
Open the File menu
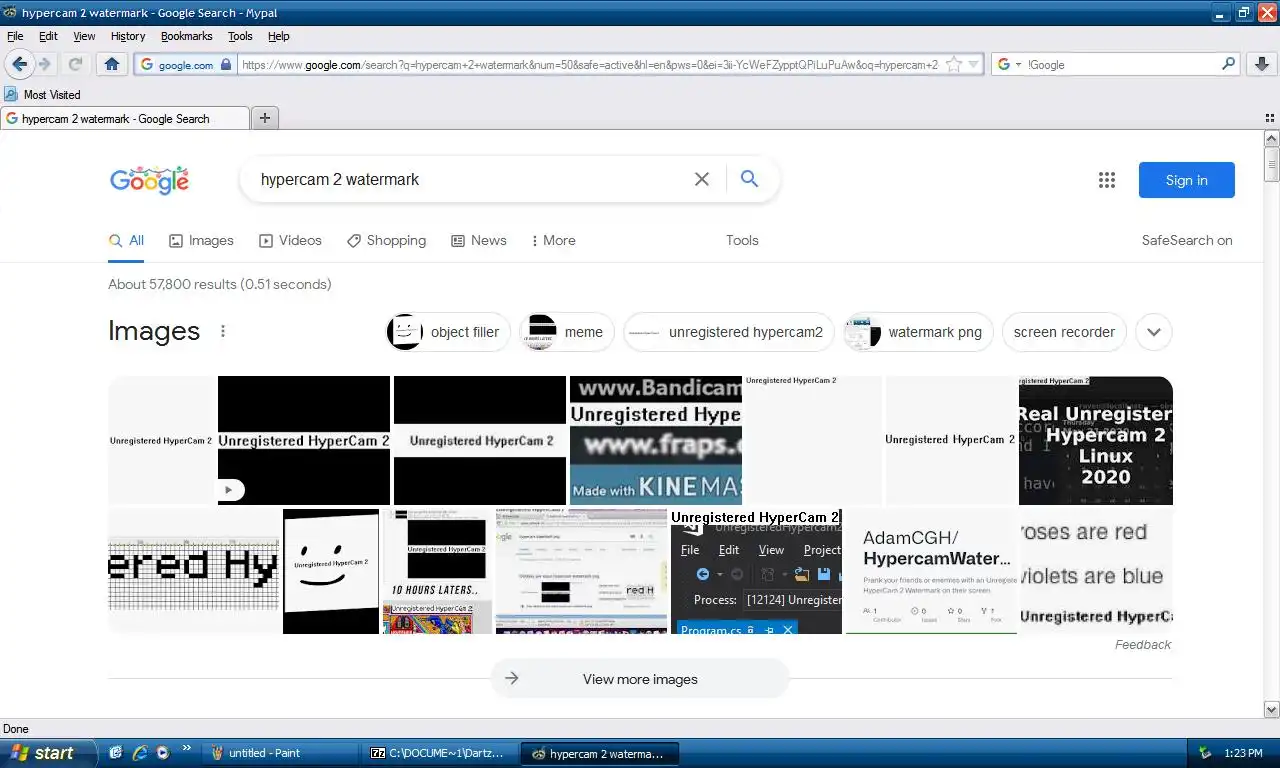[x=15, y=36]
